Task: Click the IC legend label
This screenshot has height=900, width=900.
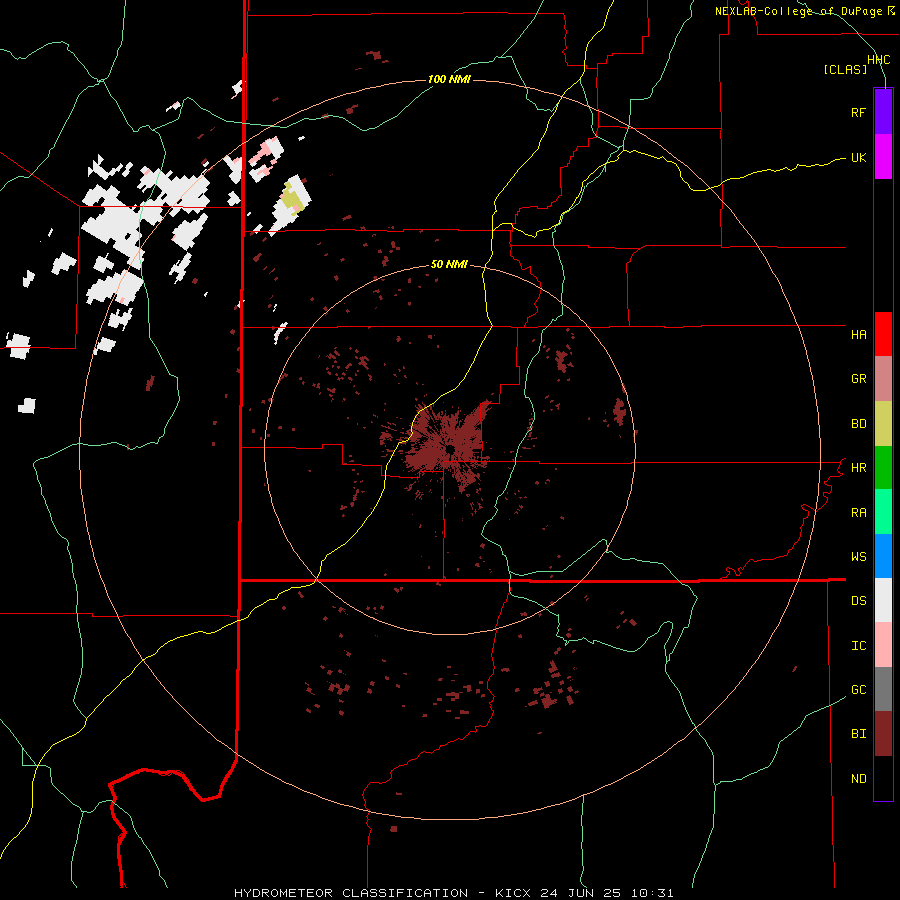Action: [858, 645]
